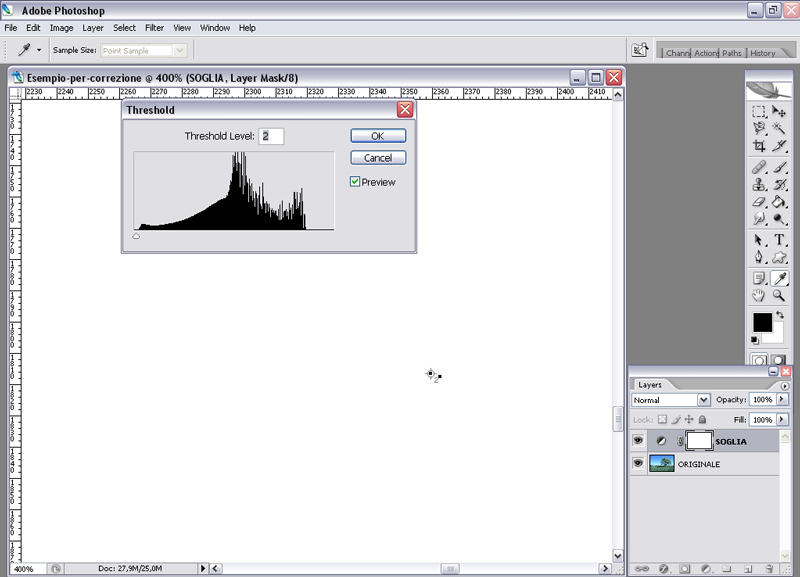
Task: Select the Crop tool in the toolbox
Action: 759,146
